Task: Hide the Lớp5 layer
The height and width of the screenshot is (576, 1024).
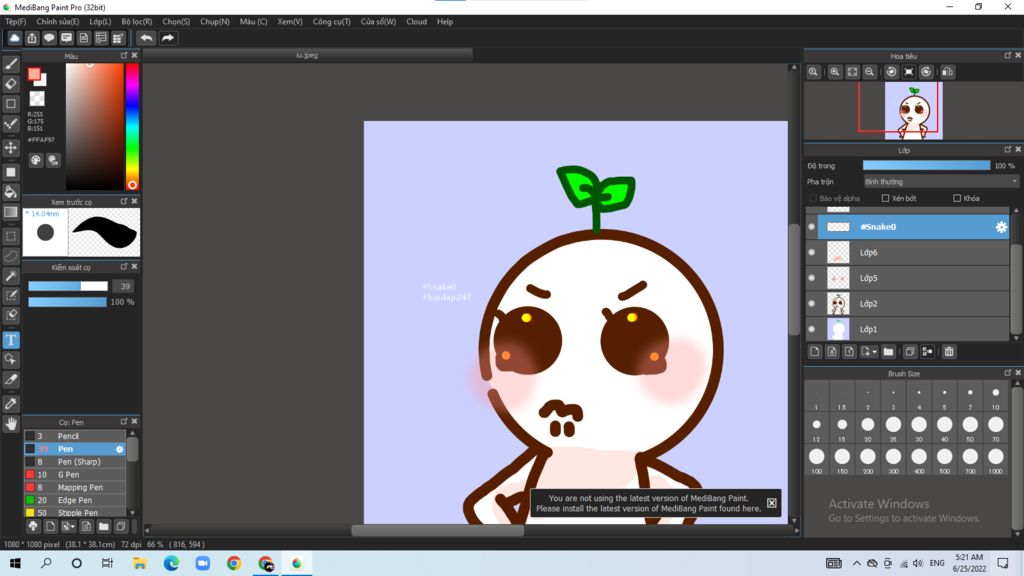Action: click(812, 278)
